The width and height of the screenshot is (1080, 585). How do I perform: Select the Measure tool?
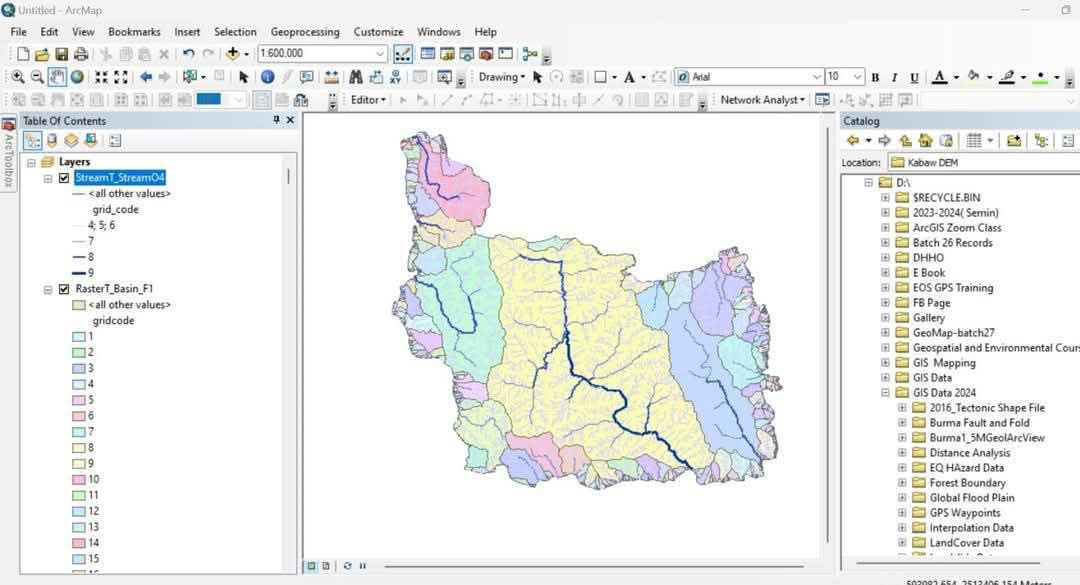[x=331, y=77]
